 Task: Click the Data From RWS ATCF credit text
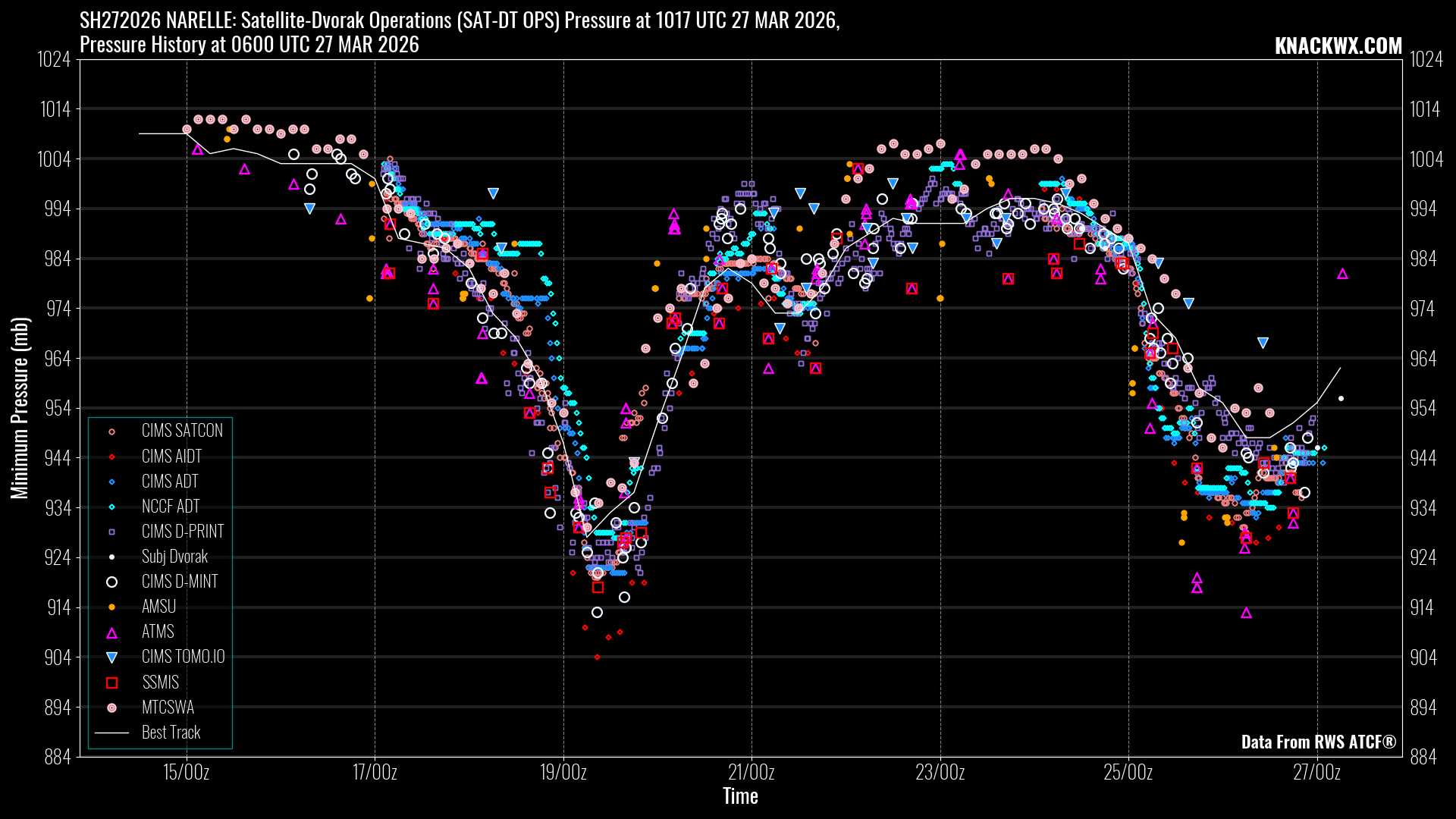click(1318, 742)
